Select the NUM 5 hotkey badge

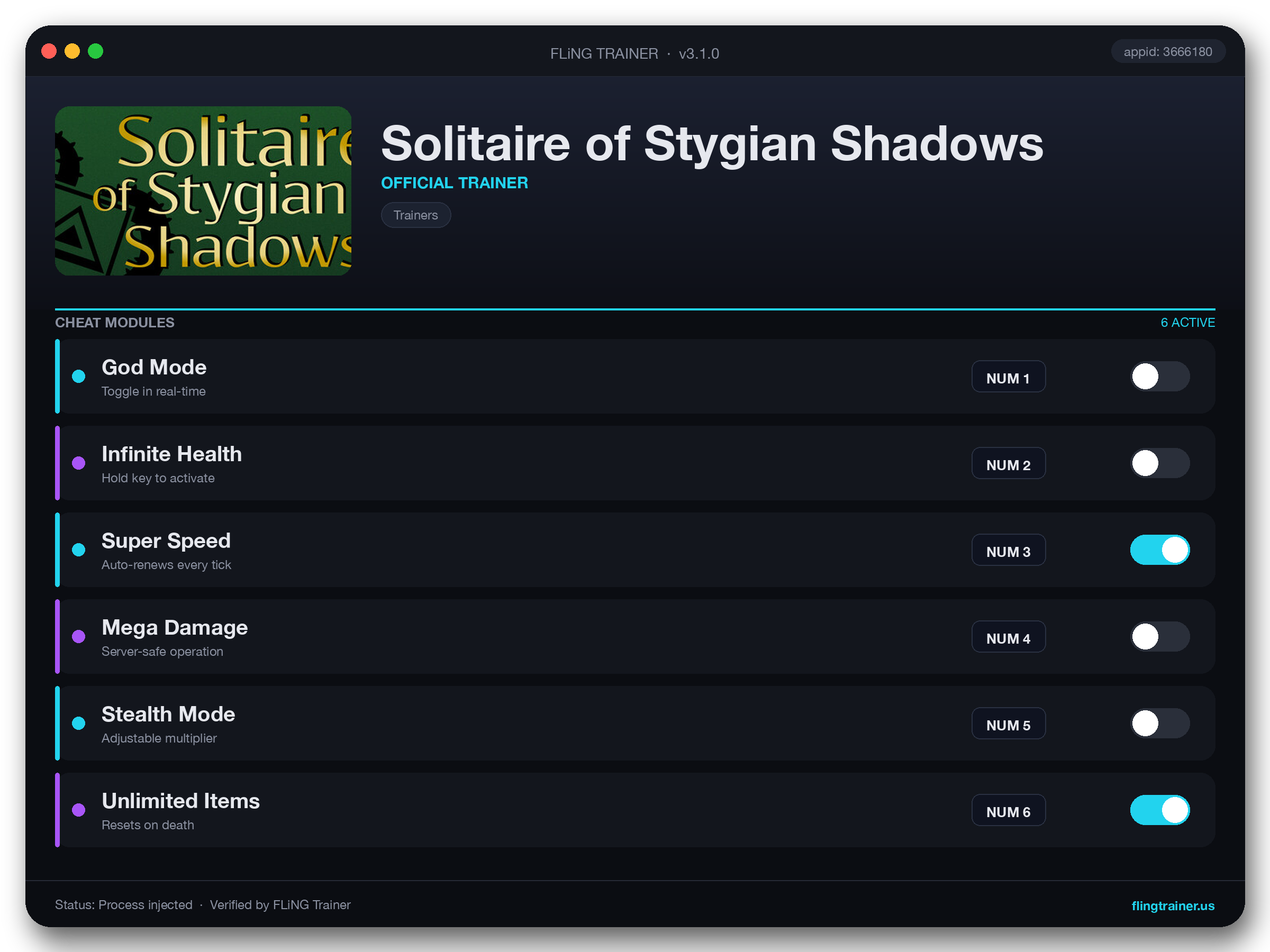pos(1008,723)
